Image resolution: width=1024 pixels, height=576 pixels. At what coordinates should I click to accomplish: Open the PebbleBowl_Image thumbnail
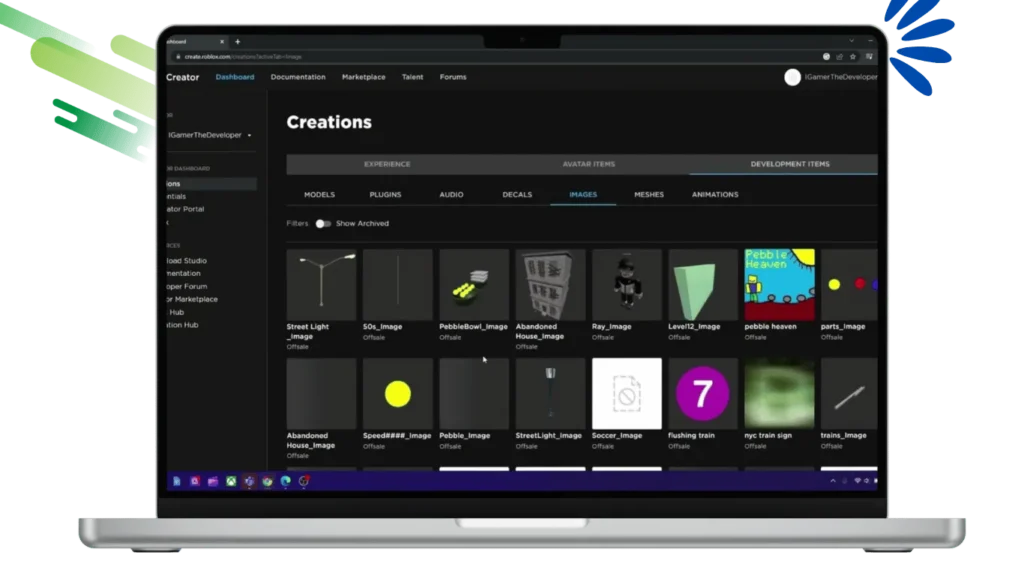(x=474, y=285)
